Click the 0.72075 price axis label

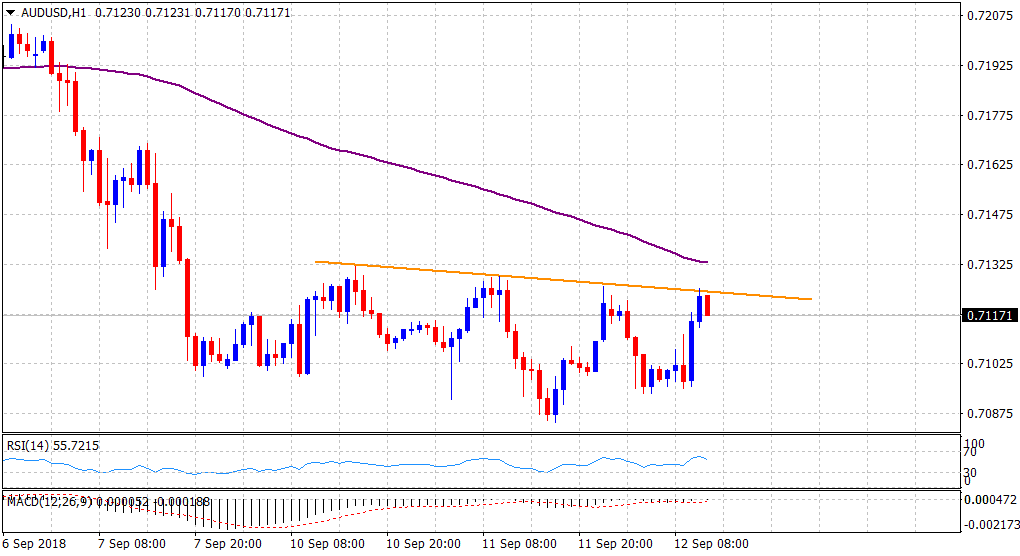click(x=990, y=16)
